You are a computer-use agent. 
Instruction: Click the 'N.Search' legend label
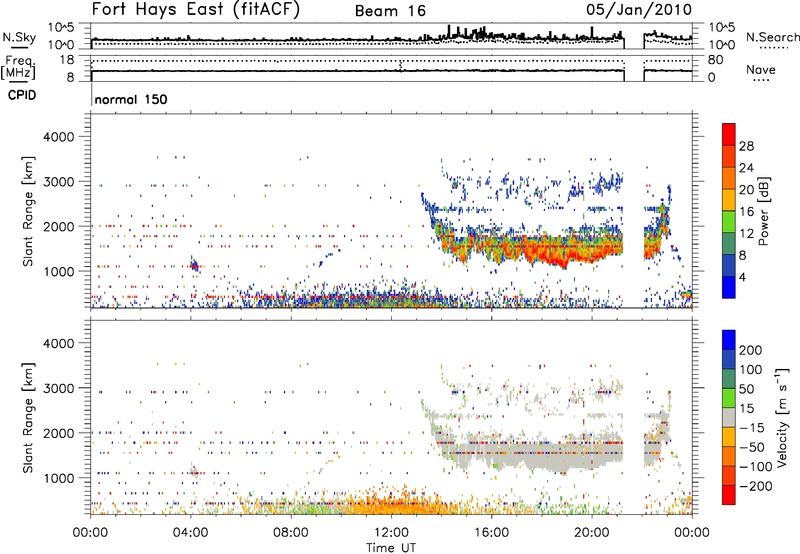click(x=772, y=37)
